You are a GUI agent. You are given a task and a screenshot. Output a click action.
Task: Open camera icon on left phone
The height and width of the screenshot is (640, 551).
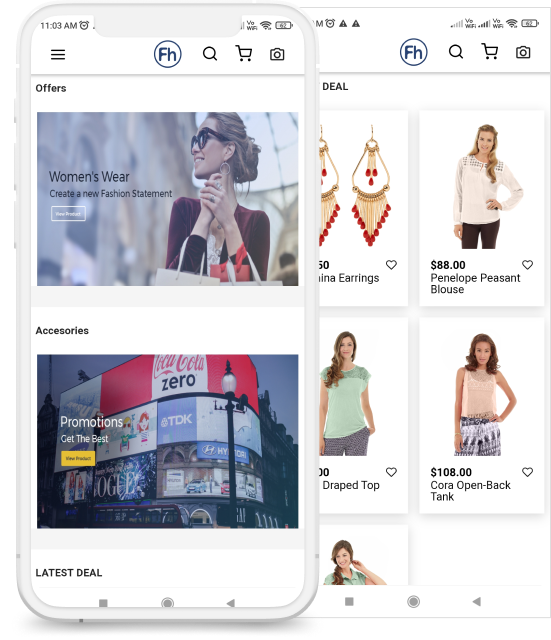[x=277, y=54]
